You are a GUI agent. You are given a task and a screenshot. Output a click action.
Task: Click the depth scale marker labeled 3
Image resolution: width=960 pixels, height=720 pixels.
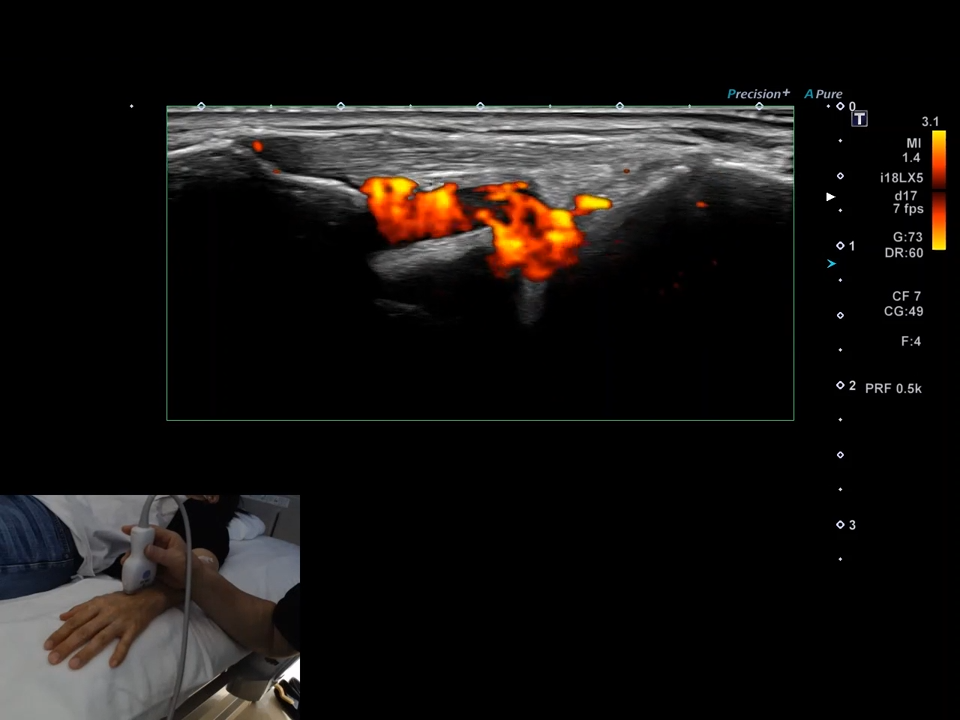pyautogui.click(x=846, y=525)
